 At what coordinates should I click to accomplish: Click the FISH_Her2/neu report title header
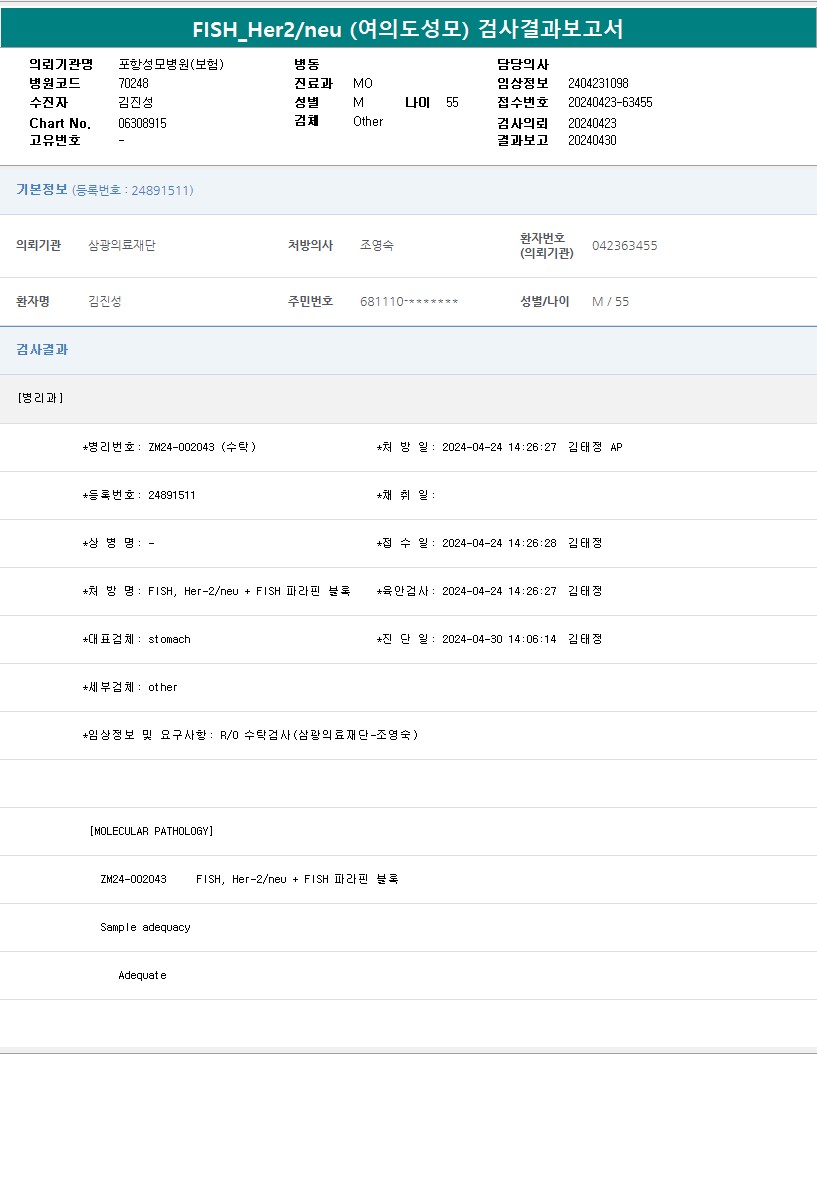408,29
